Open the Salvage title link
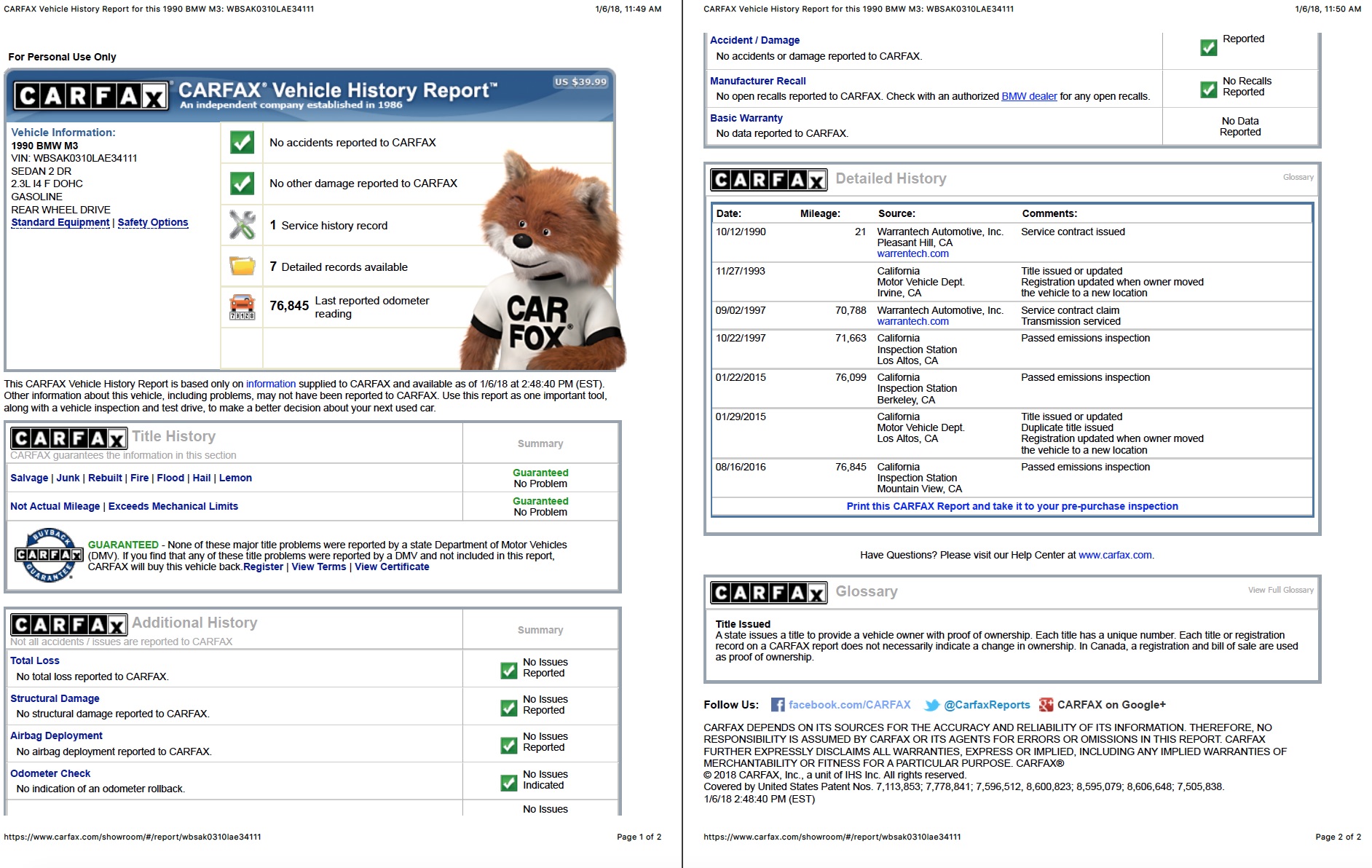Image resolution: width=1372 pixels, height=868 pixels. click(x=29, y=478)
